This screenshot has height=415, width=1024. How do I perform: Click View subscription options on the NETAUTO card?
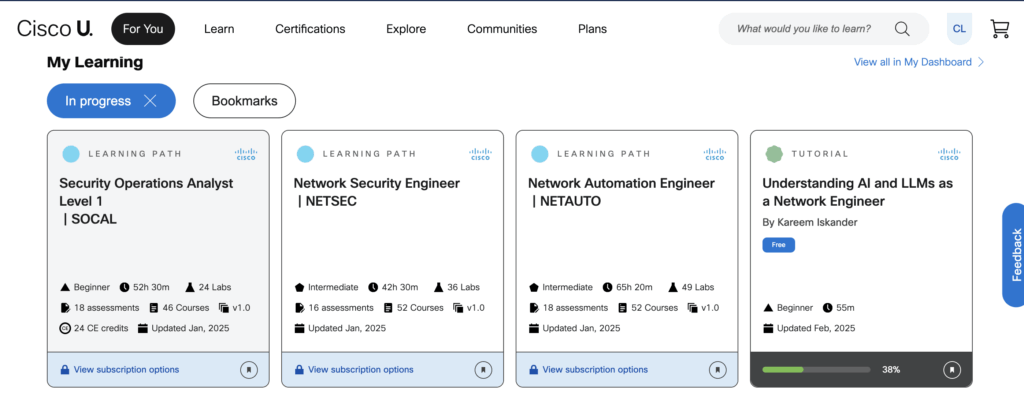coord(595,370)
